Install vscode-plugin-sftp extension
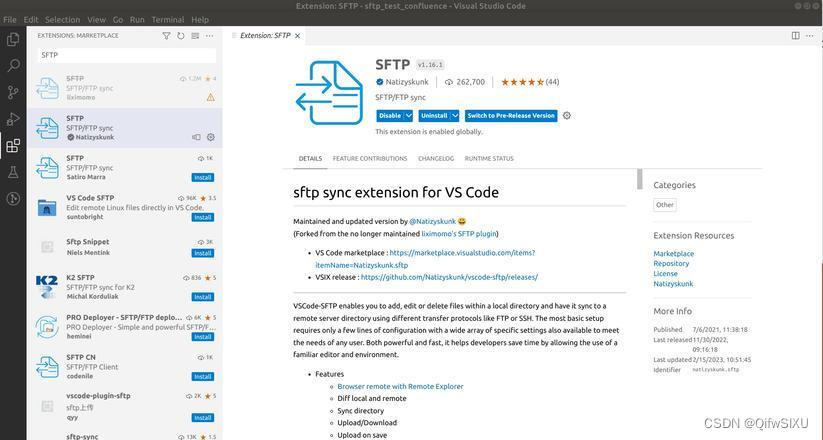This screenshot has width=823, height=440. click(203, 418)
